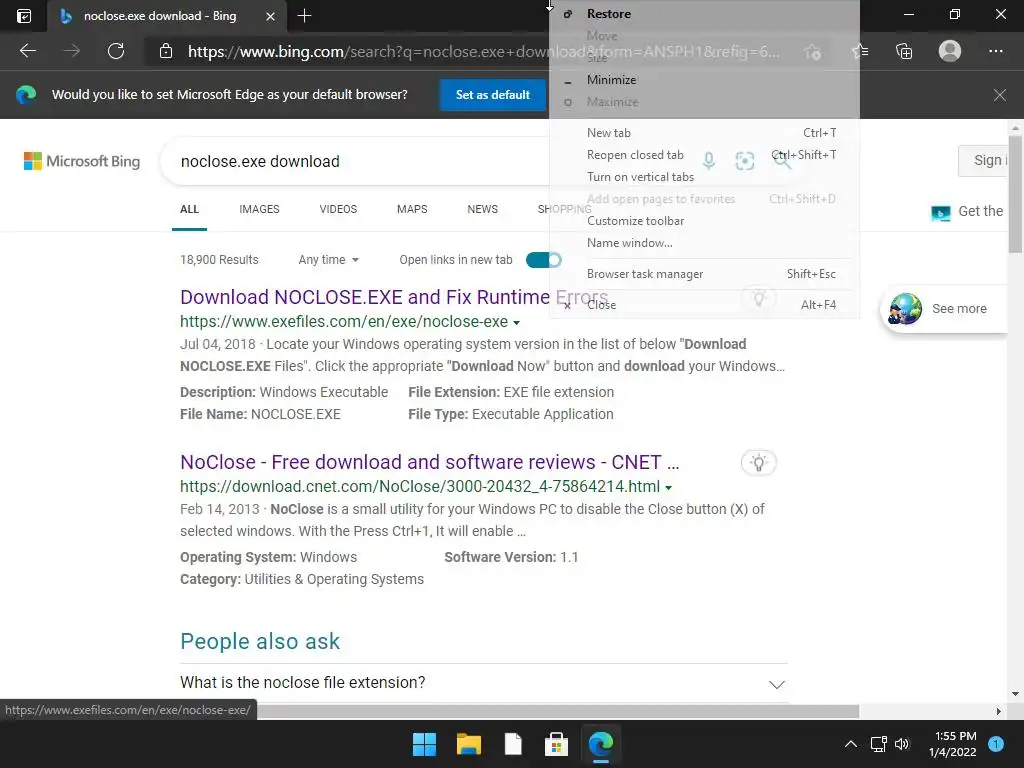Select the ALL results tab
The height and width of the screenshot is (768, 1024).
click(189, 209)
